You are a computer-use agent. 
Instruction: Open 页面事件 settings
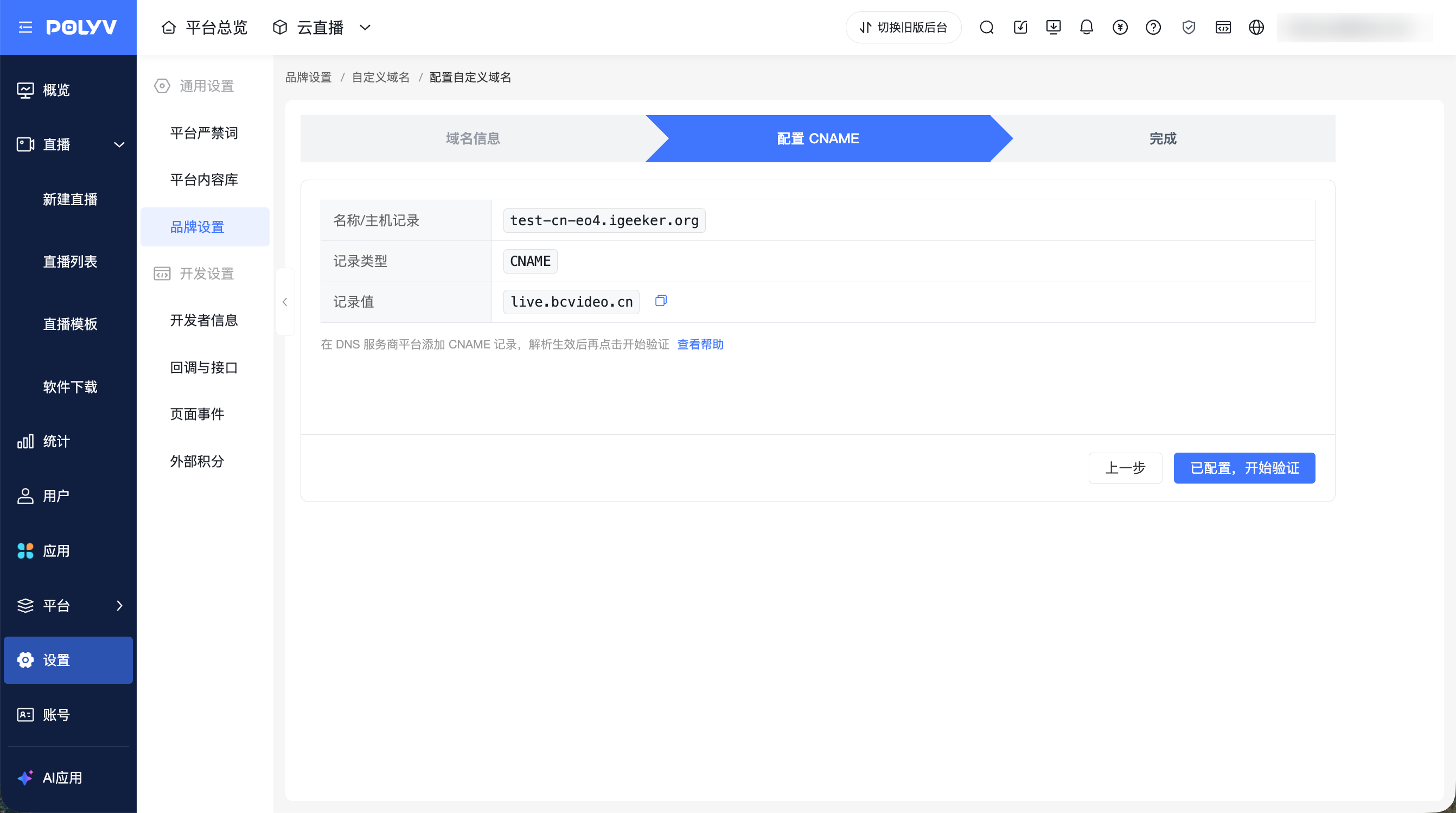click(x=205, y=414)
